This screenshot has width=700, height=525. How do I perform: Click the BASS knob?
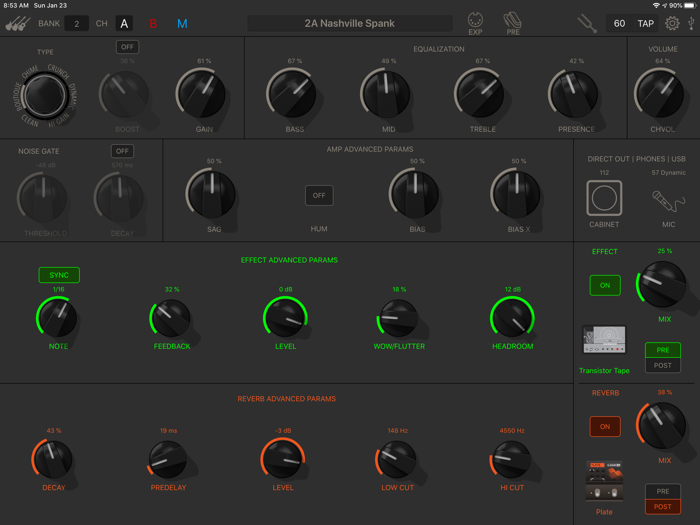292,94
